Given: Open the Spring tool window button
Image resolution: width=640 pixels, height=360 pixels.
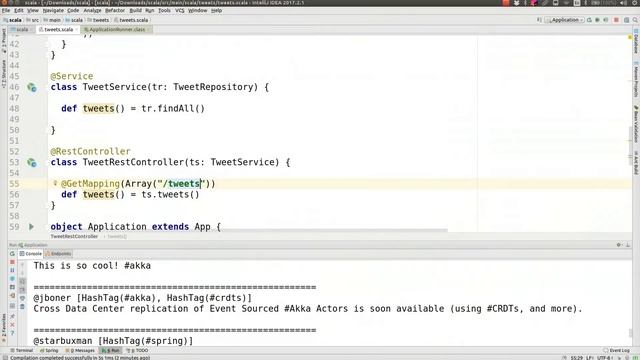Looking at the screenshot, I should tap(49, 351).
